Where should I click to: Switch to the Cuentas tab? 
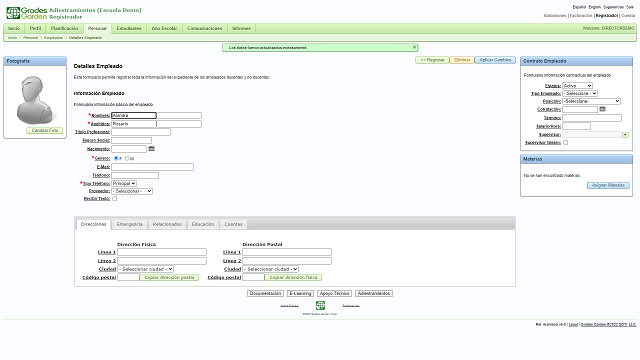click(233, 224)
